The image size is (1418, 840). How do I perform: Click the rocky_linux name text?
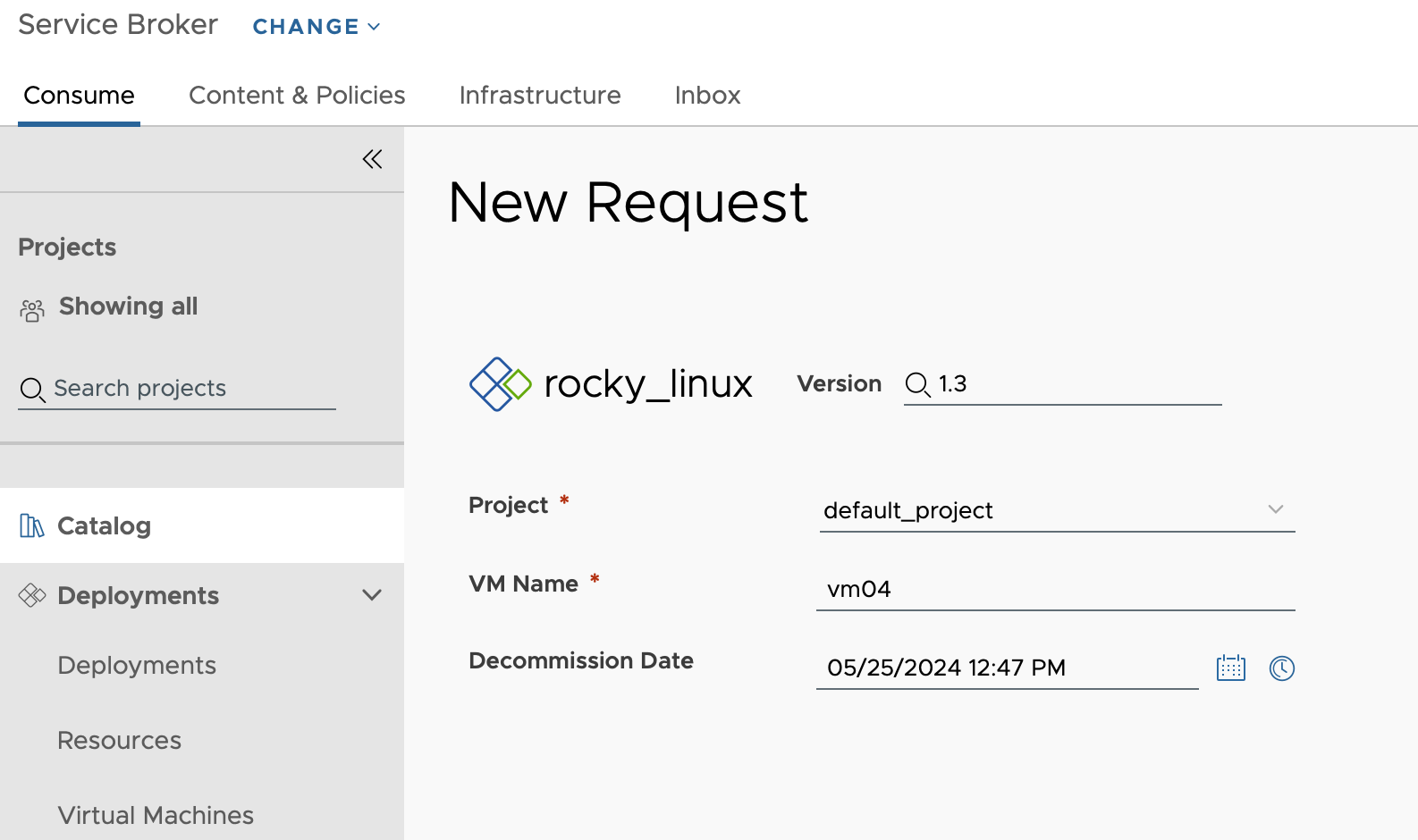[648, 384]
